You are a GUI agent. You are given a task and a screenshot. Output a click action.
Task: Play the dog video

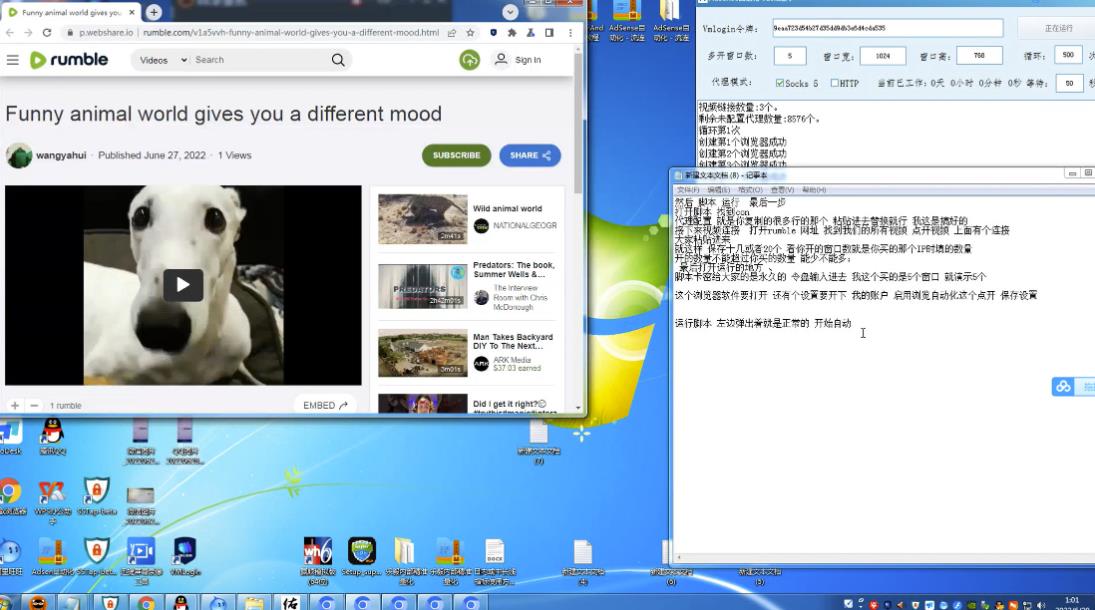click(x=183, y=285)
